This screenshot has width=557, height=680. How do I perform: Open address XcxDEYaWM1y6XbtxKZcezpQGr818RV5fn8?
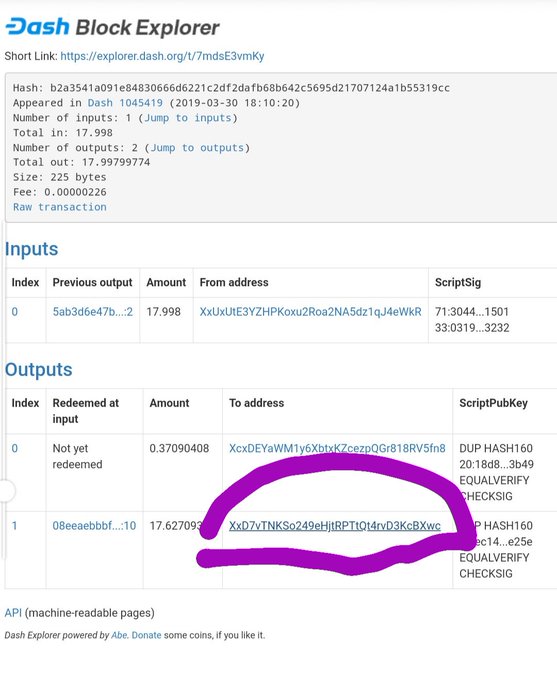pos(337,448)
